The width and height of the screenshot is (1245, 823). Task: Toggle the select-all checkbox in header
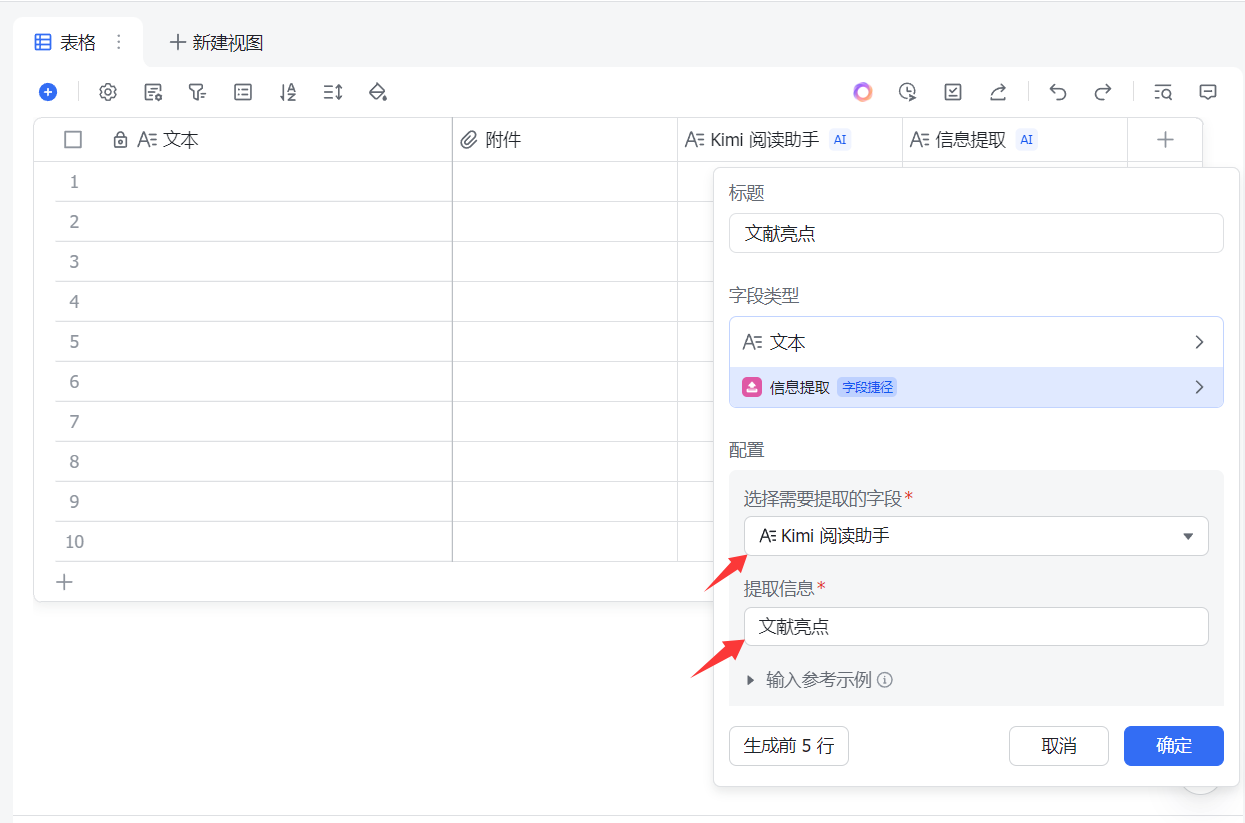(x=73, y=140)
